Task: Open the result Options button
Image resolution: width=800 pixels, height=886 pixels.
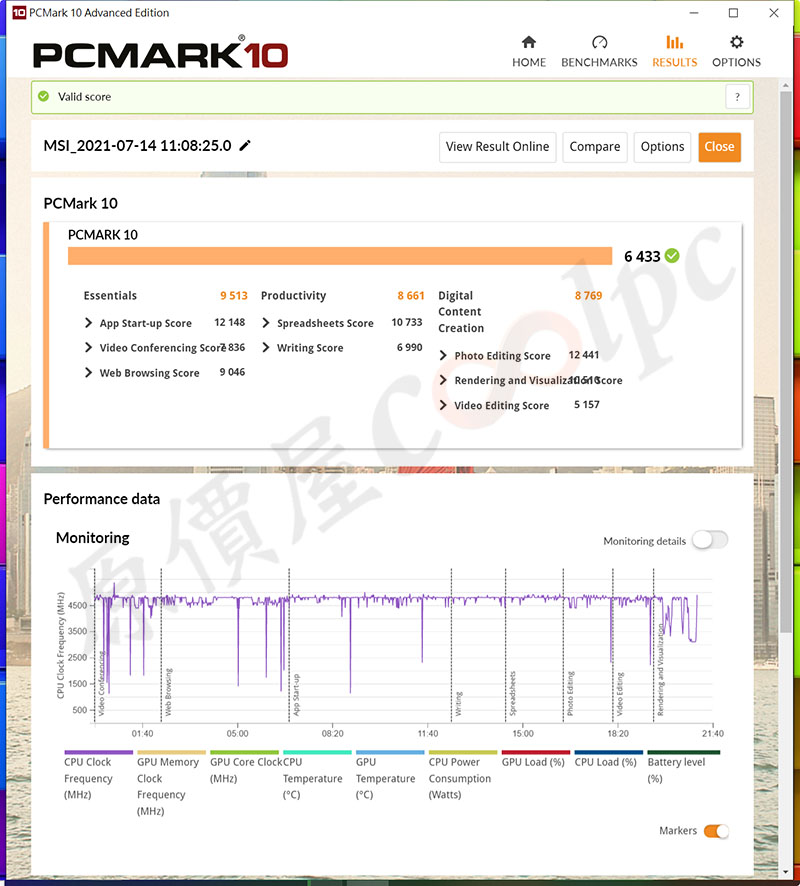Action: 662,147
